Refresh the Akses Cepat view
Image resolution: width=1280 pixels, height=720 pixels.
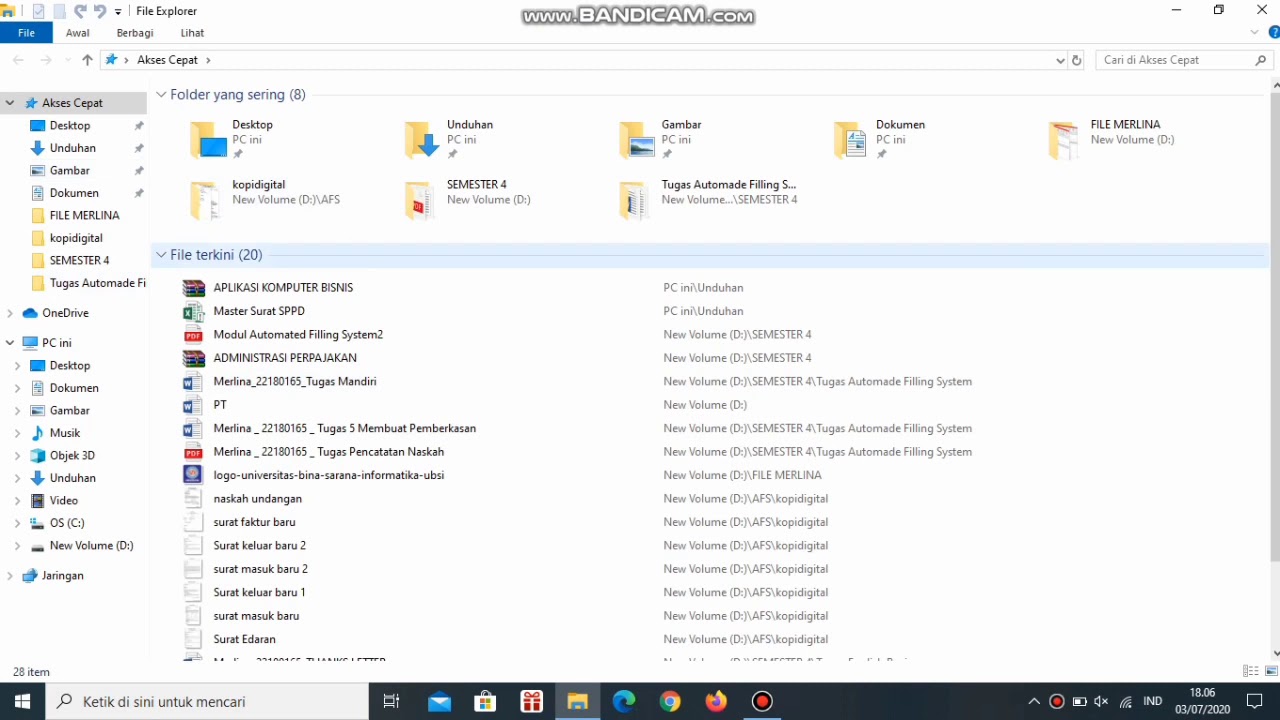coord(1077,60)
